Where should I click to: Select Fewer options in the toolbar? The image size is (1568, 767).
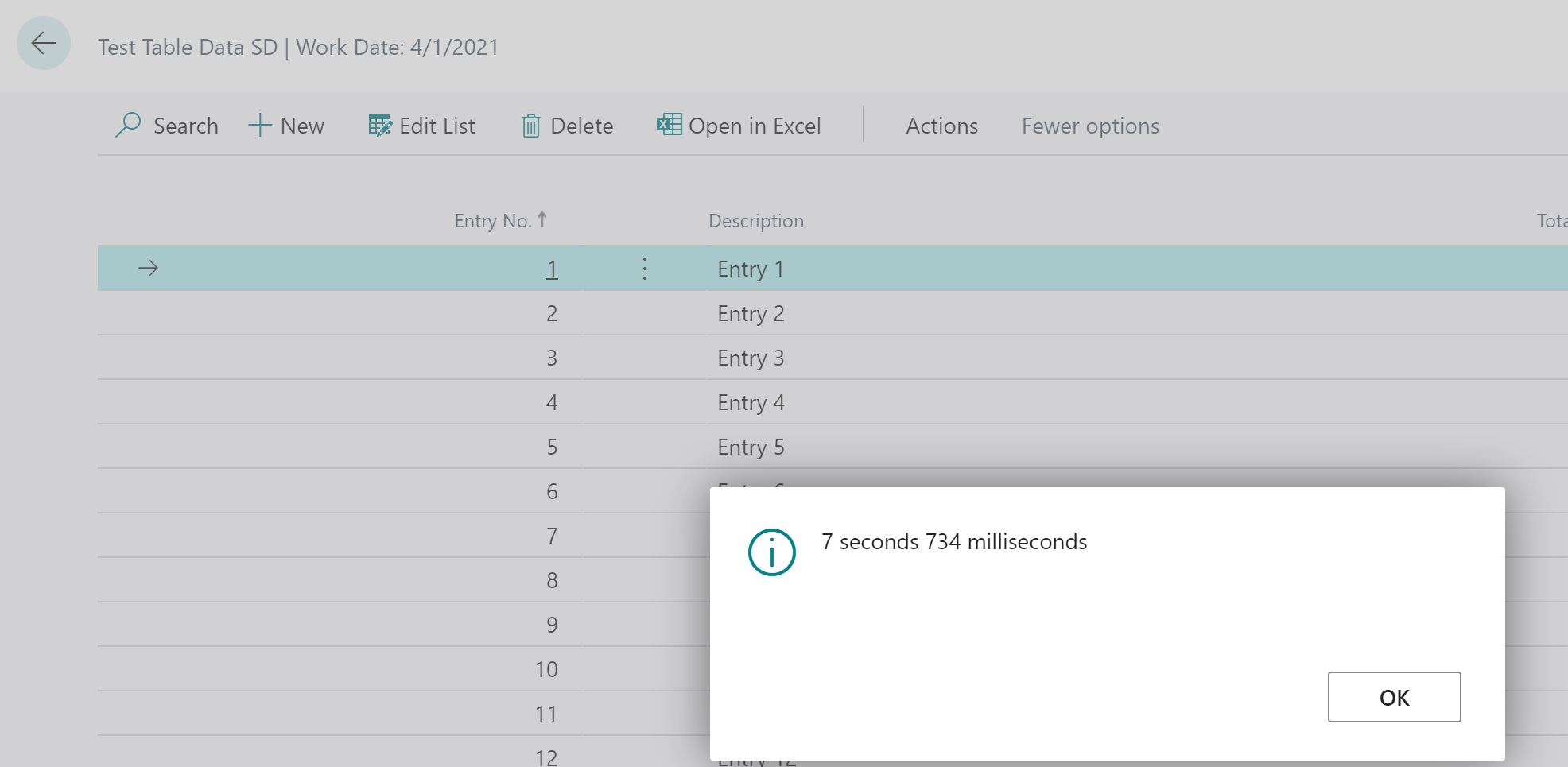[x=1090, y=126]
